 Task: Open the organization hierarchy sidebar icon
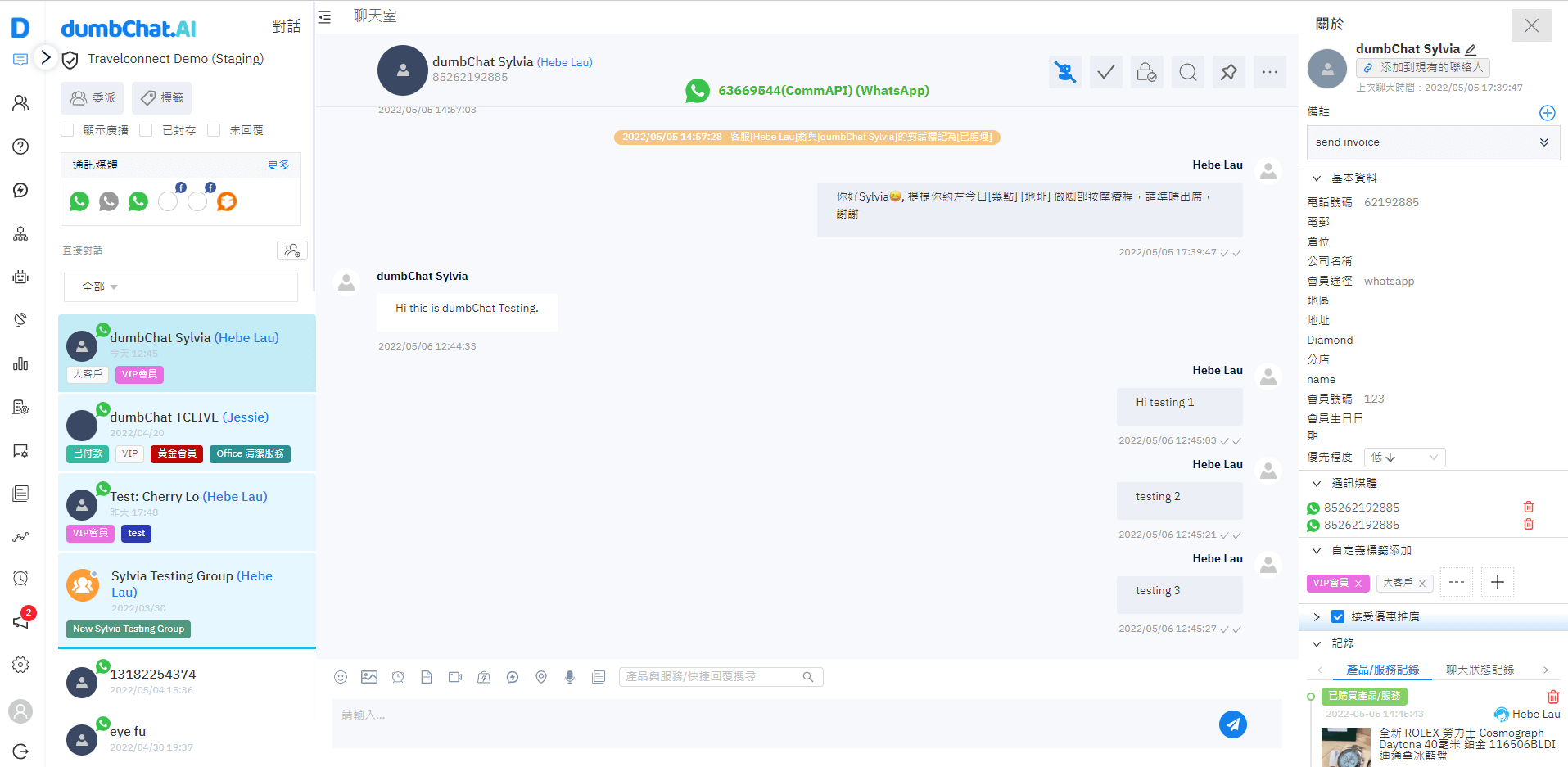point(20,233)
